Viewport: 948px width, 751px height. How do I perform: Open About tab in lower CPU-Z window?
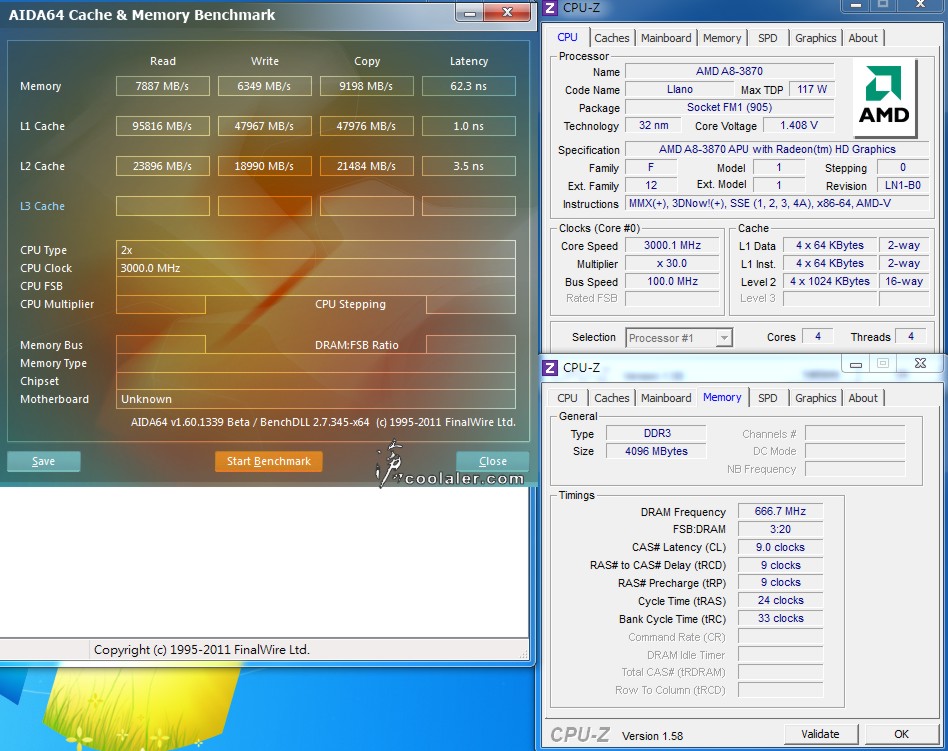[863, 398]
